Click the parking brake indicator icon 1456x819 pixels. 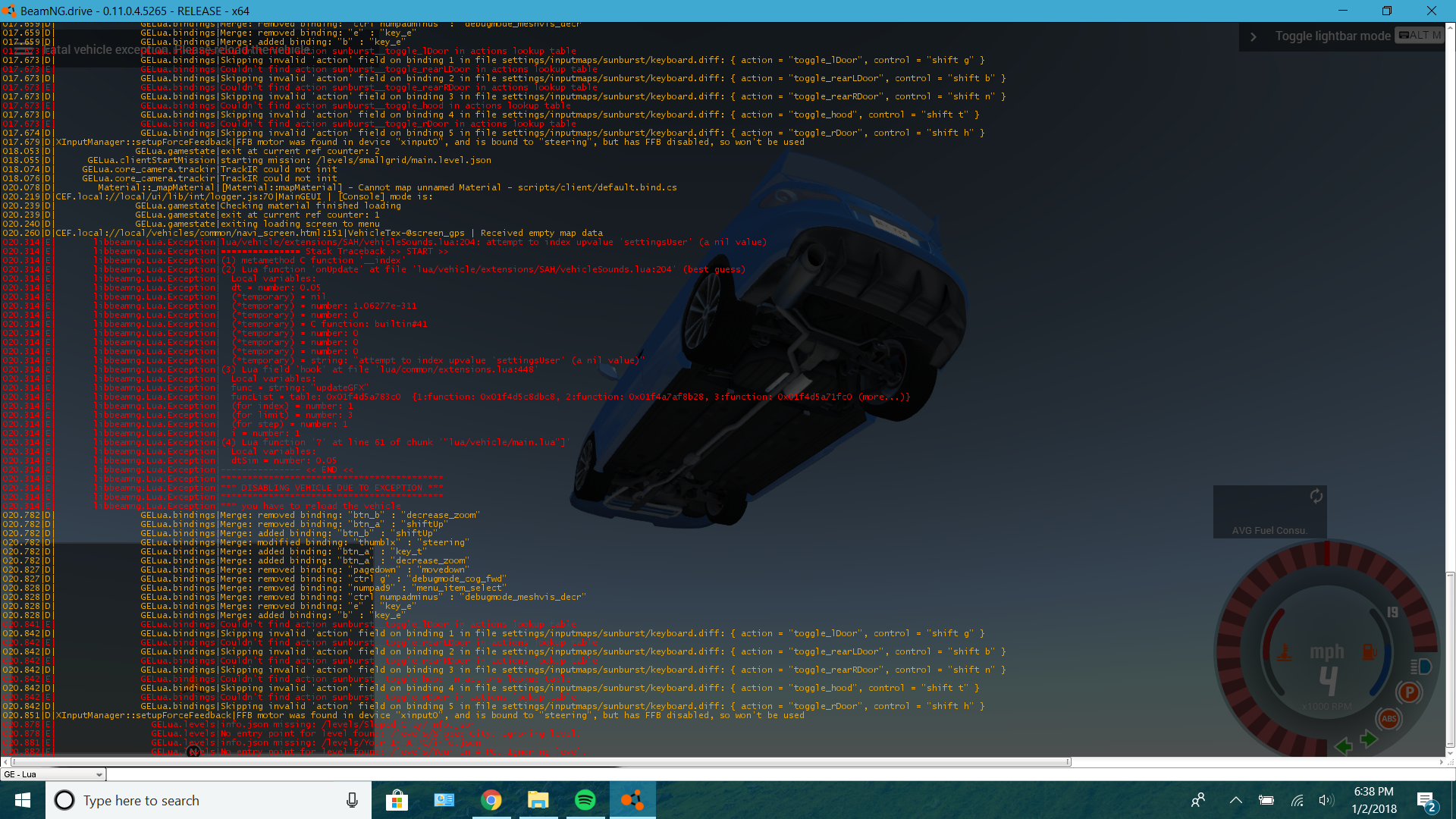point(1408,692)
